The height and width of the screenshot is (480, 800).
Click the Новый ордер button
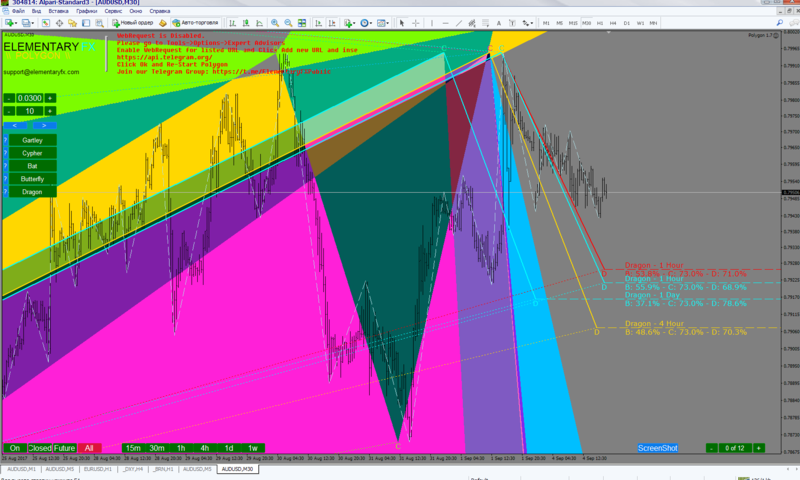click(x=133, y=23)
